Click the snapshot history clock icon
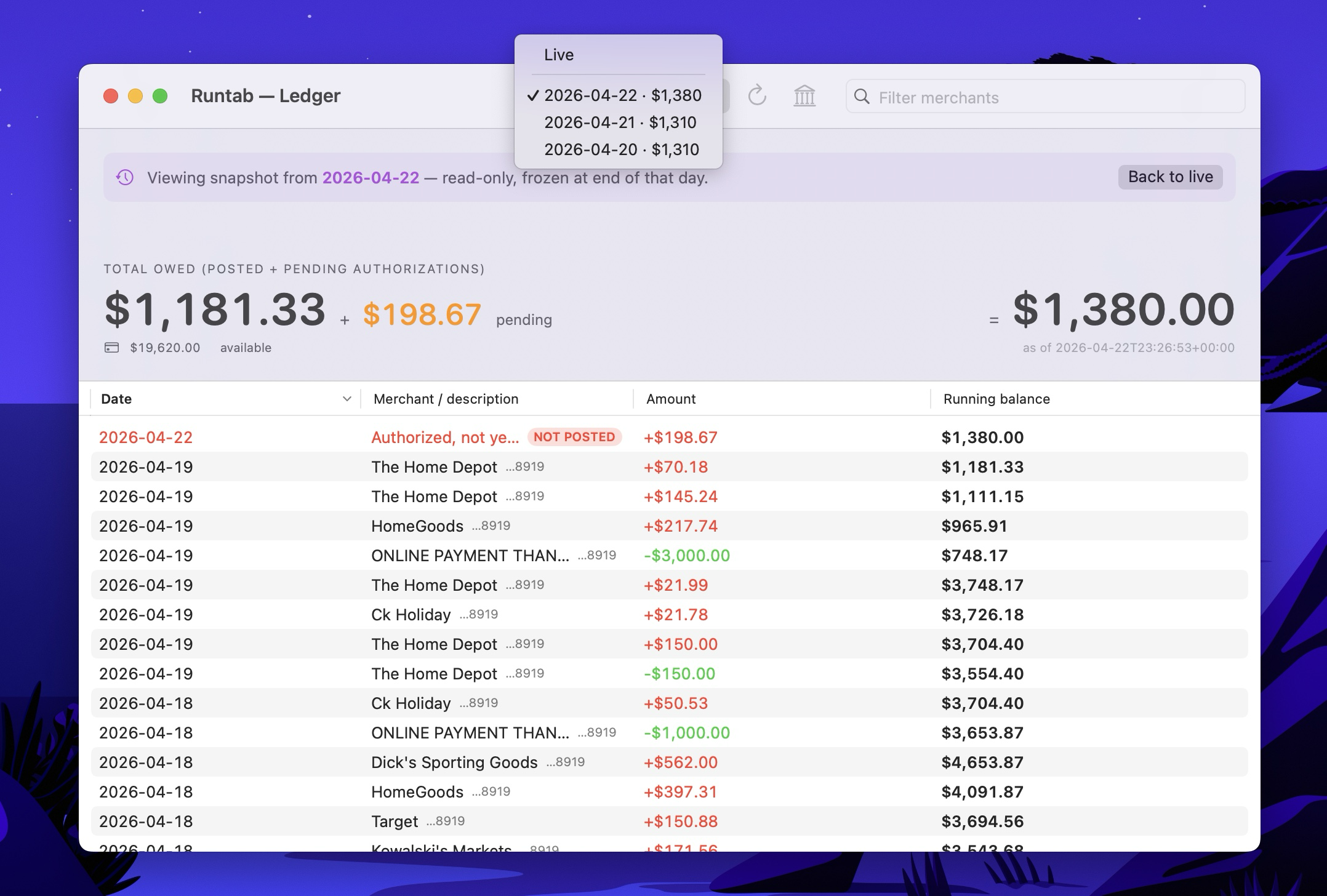Viewport: 1327px width, 896px height. pyautogui.click(x=125, y=177)
